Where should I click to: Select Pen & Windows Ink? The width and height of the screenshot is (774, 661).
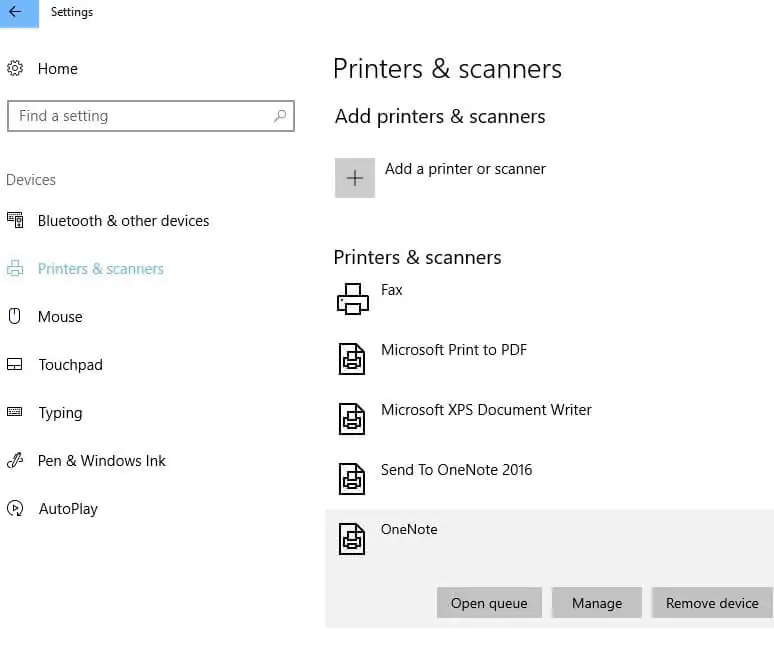coord(101,461)
